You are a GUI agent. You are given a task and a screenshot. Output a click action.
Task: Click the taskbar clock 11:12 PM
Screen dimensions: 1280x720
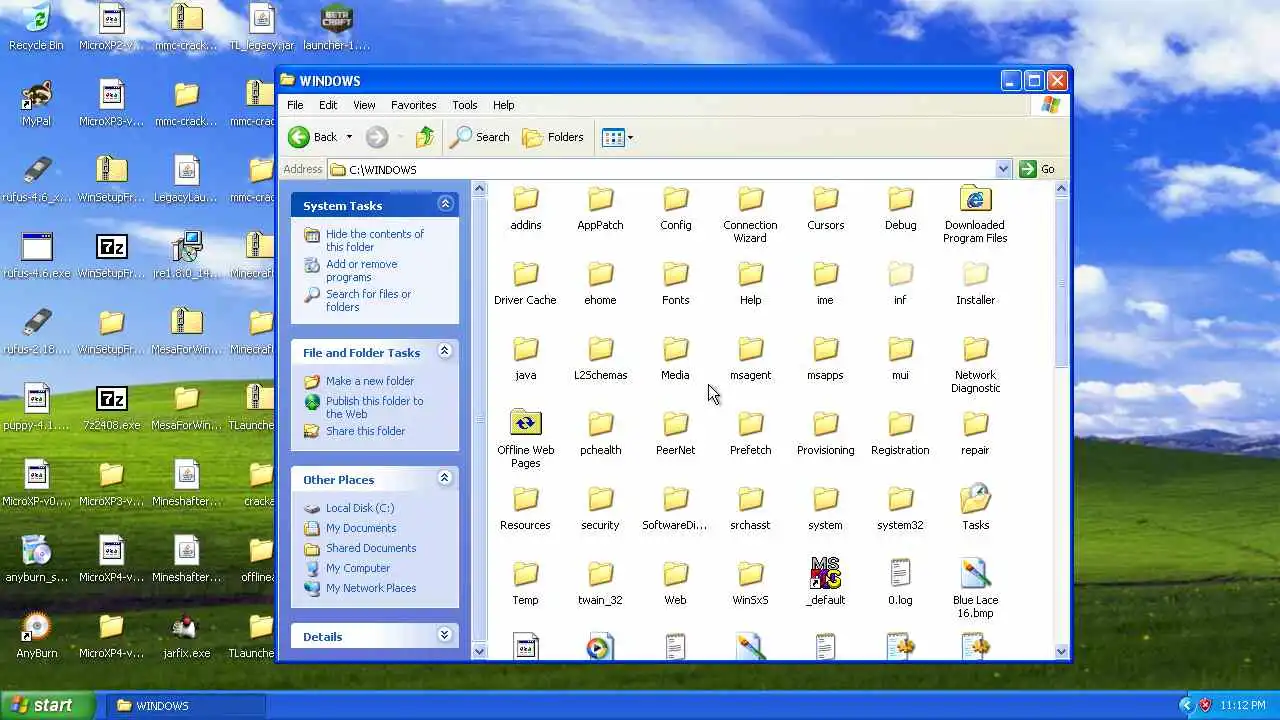pyautogui.click(x=1243, y=705)
